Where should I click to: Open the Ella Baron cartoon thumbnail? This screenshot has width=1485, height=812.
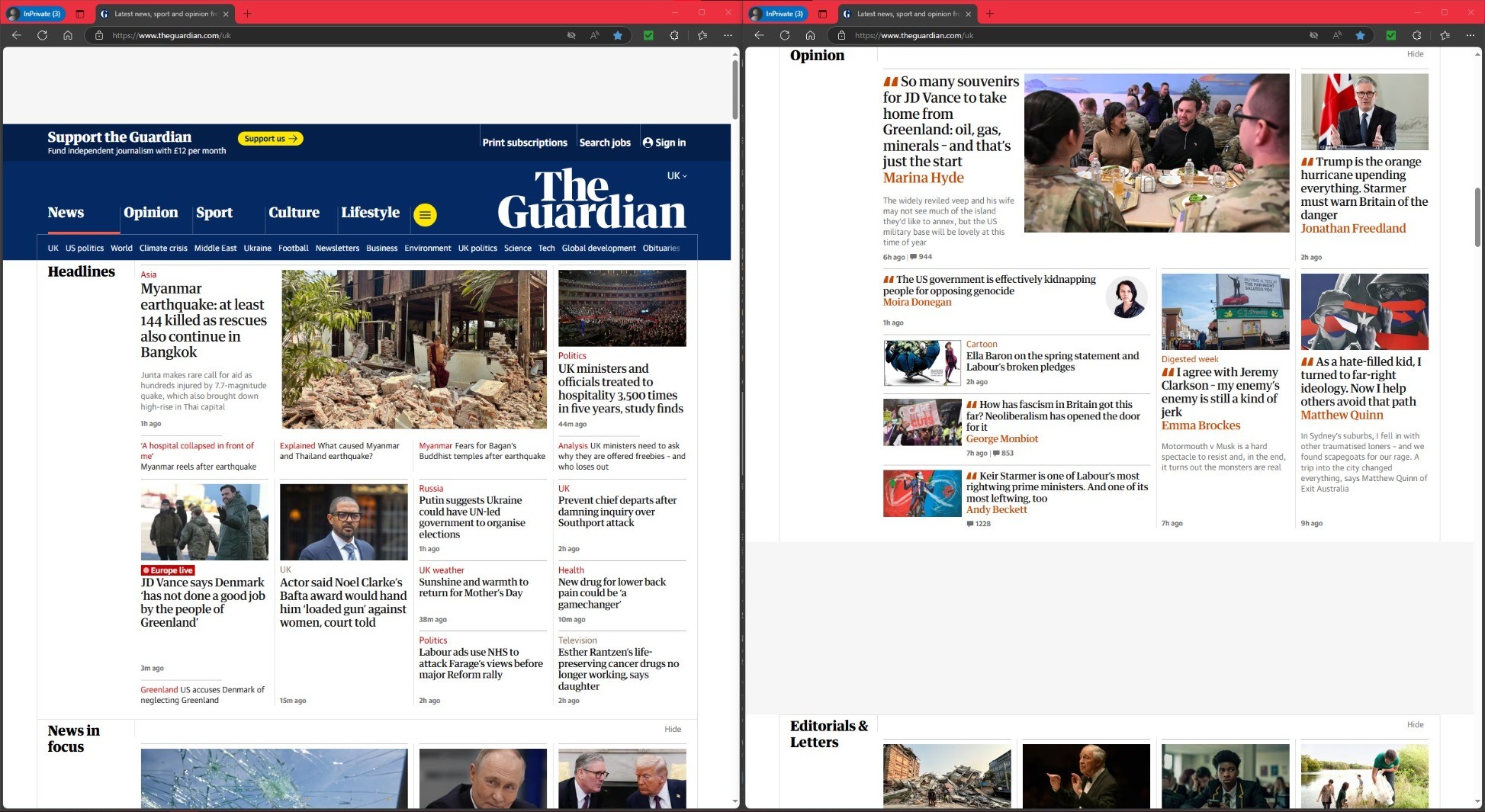click(x=922, y=363)
